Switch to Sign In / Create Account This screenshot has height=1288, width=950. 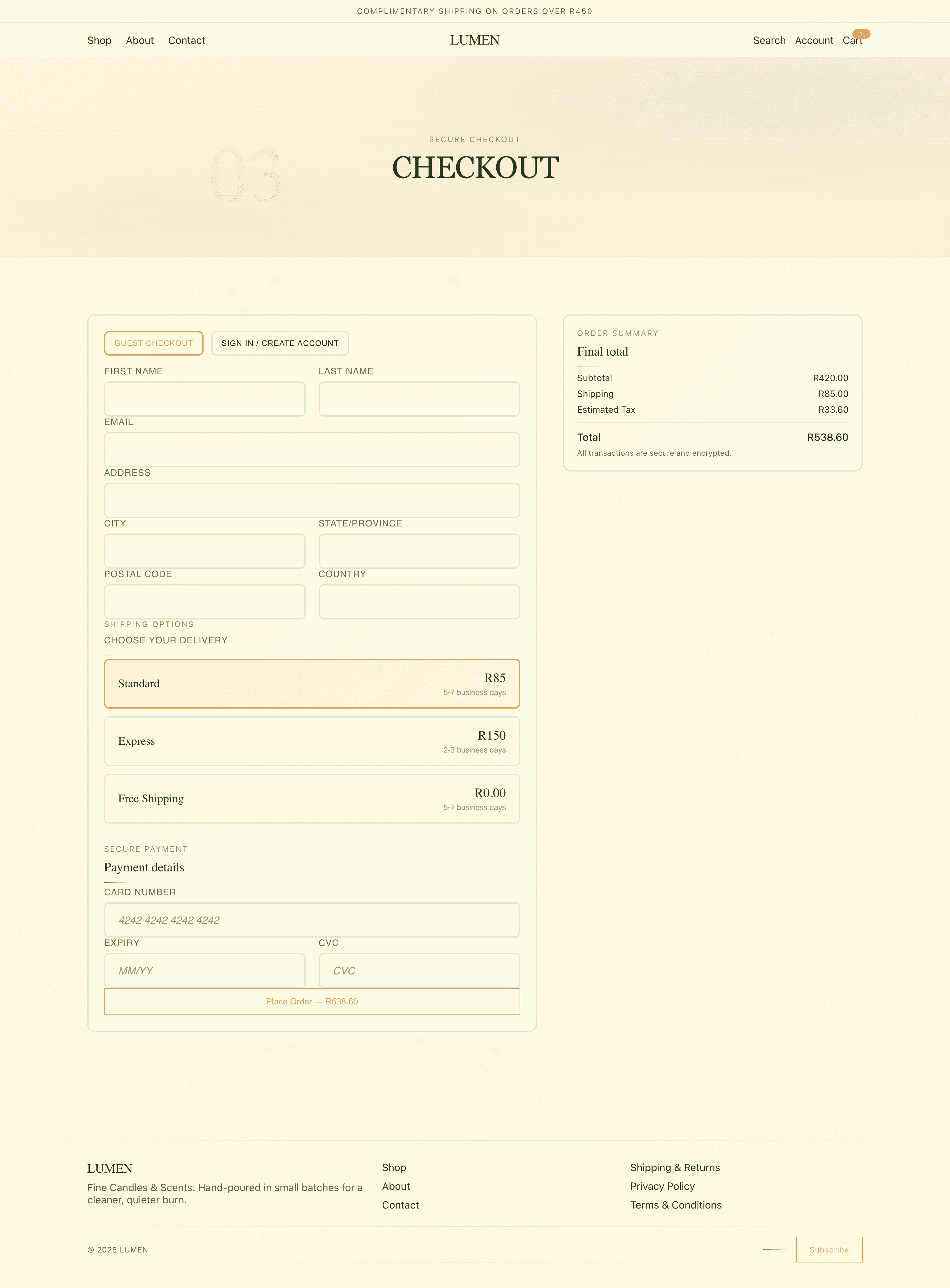tap(280, 343)
